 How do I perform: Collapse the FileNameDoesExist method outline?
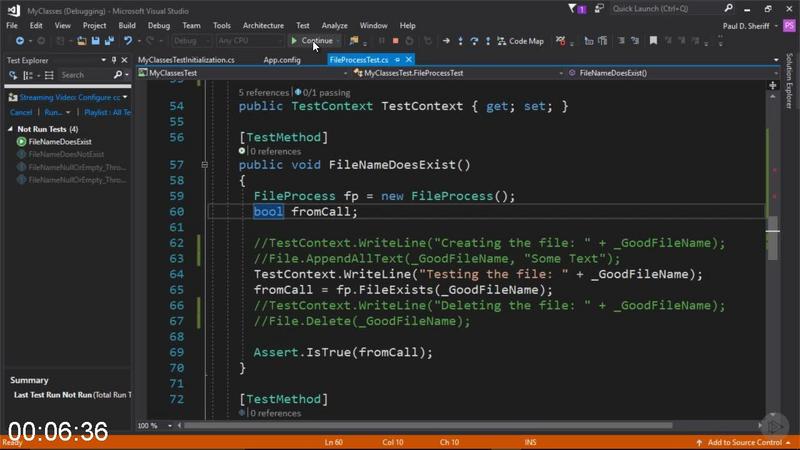click(x=204, y=165)
